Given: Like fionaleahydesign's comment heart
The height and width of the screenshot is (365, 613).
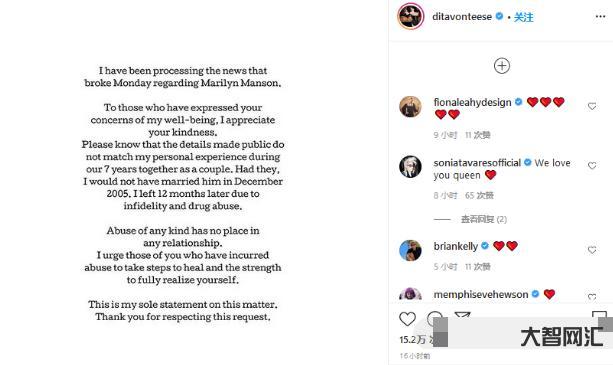Looking at the screenshot, I should 592,106.
